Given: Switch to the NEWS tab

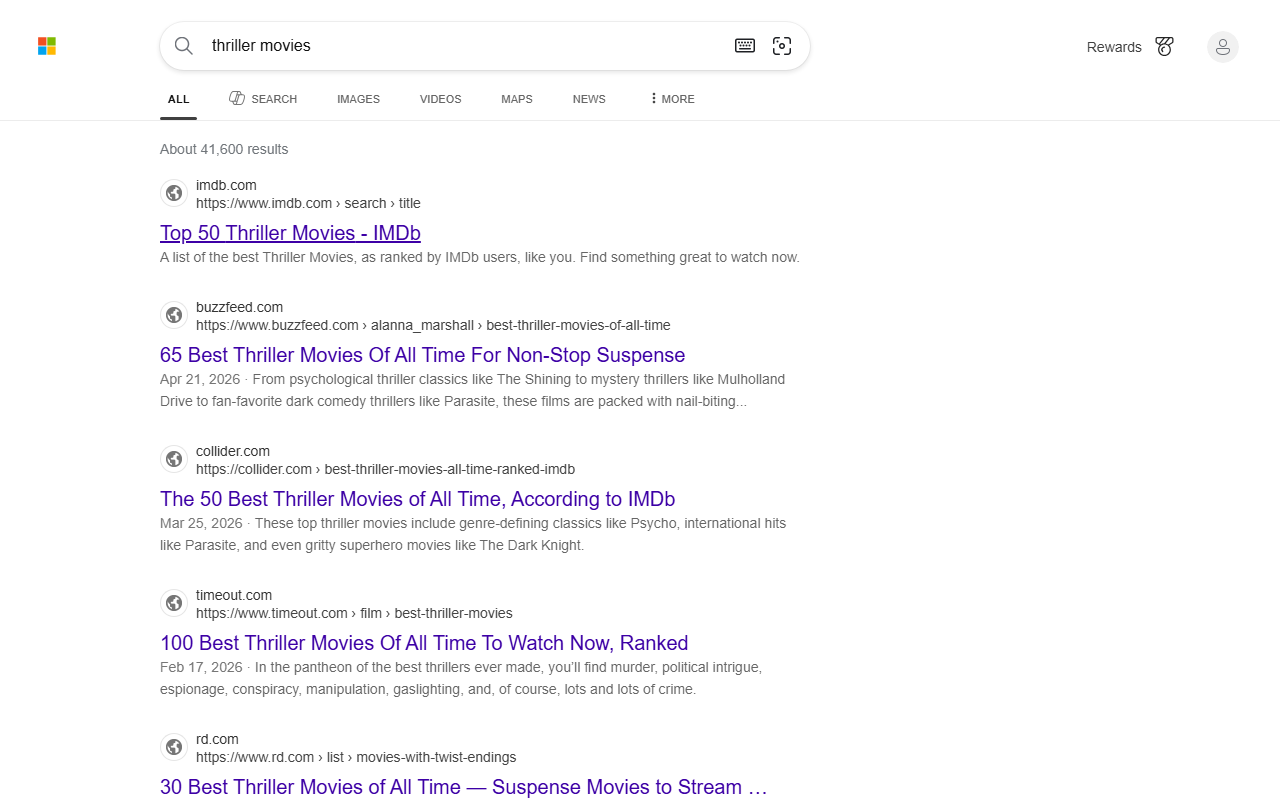Looking at the screenshot, I should click(589, 99).
